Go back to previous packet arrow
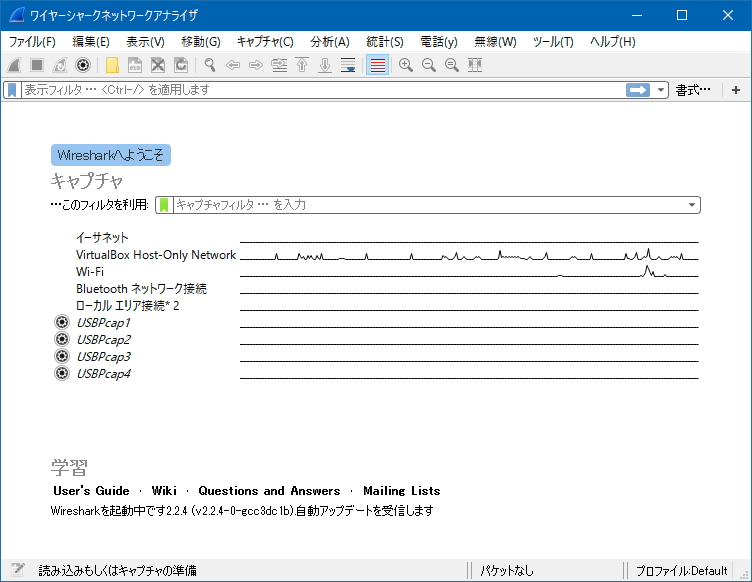 [233, 65]
